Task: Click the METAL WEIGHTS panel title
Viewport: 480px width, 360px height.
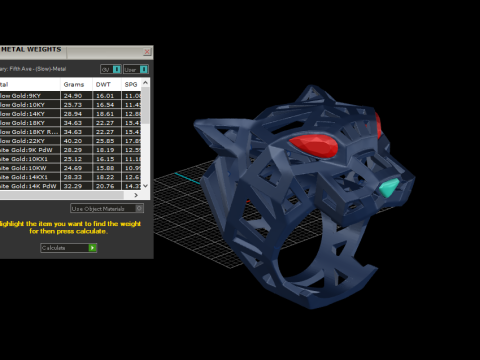Action: [31, 49]
